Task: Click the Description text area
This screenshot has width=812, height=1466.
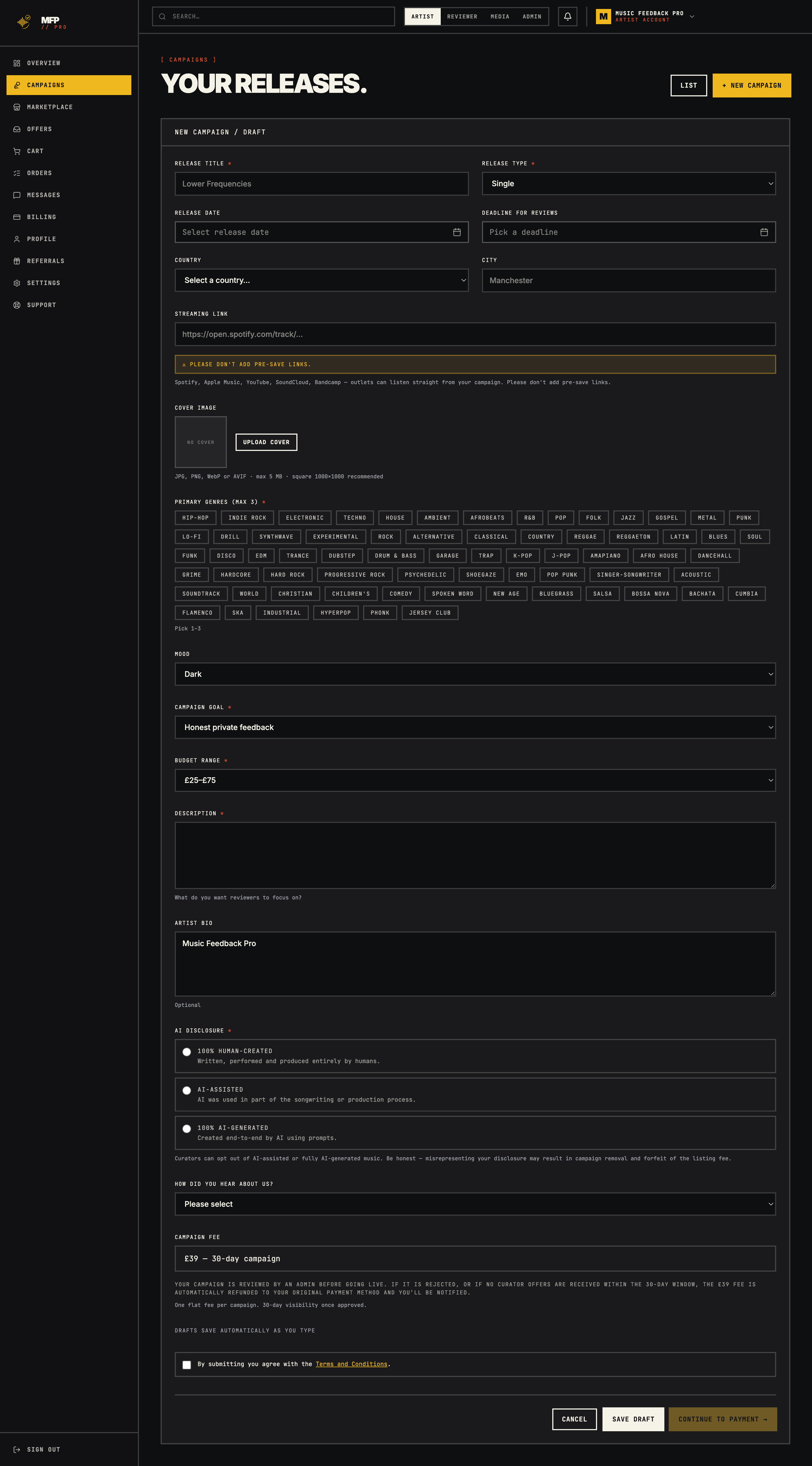Action: click(475, 855)
